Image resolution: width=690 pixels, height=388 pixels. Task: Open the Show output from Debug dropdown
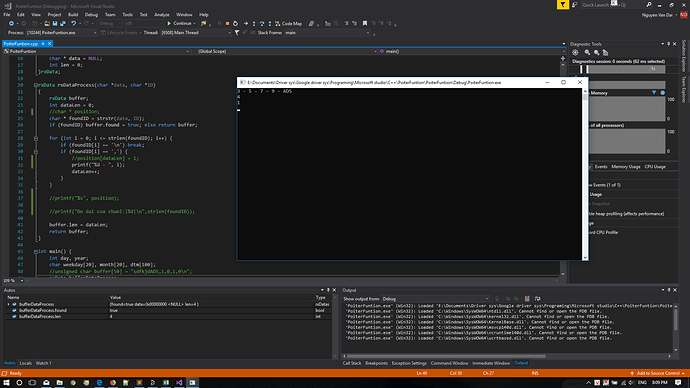pos(435,299)
